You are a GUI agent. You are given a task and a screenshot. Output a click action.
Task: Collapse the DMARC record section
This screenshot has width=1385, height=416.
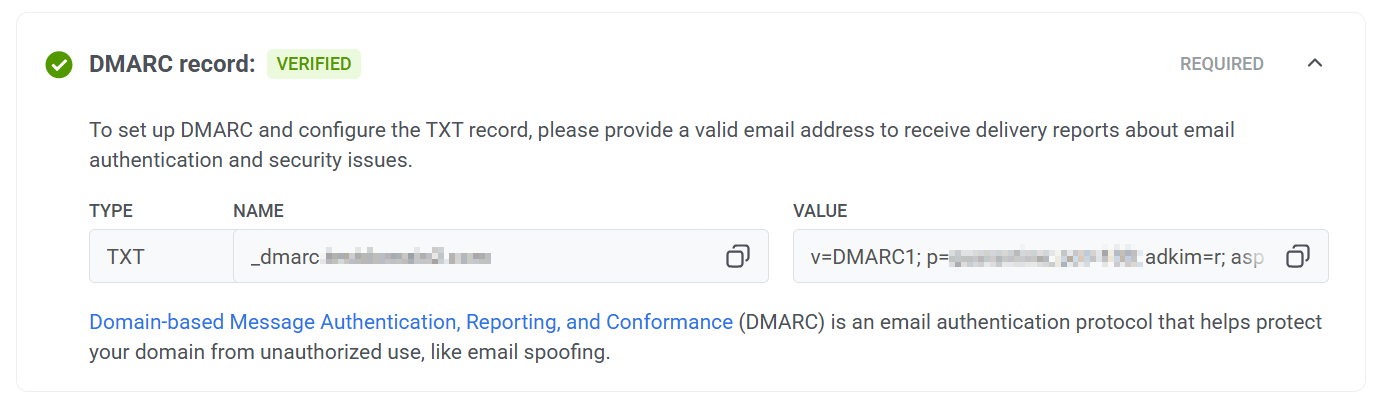[1315, 64]
